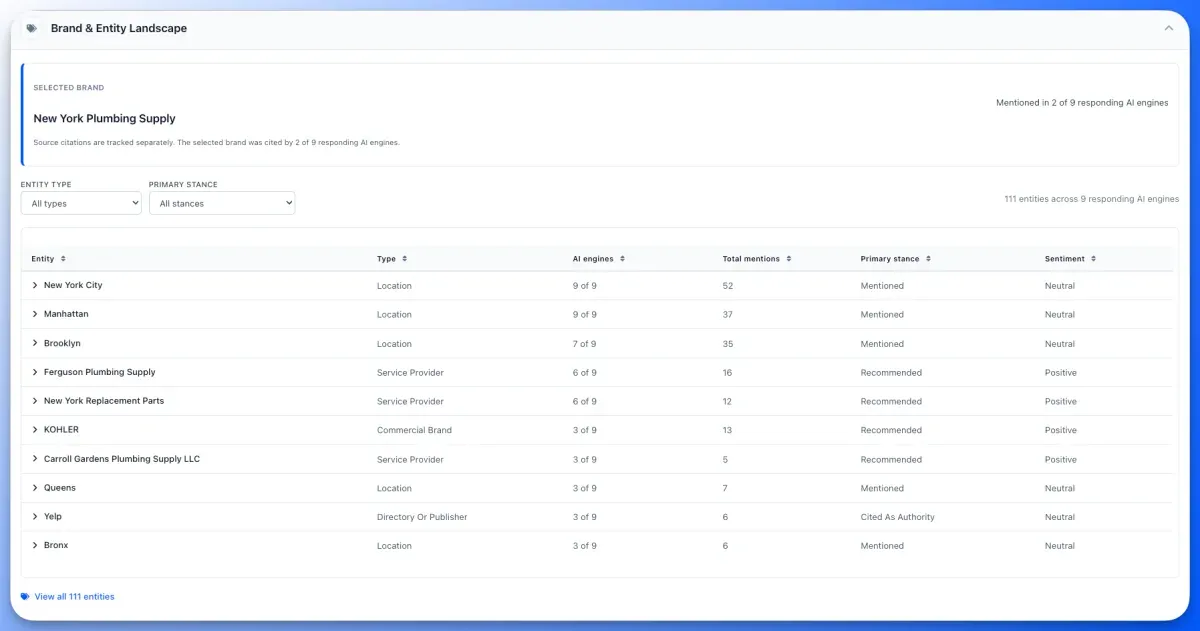Click the Positive sentiment in Ferguson row
The height and width of the screenshot is (631, 1200).
click(x=1061, y=373)
